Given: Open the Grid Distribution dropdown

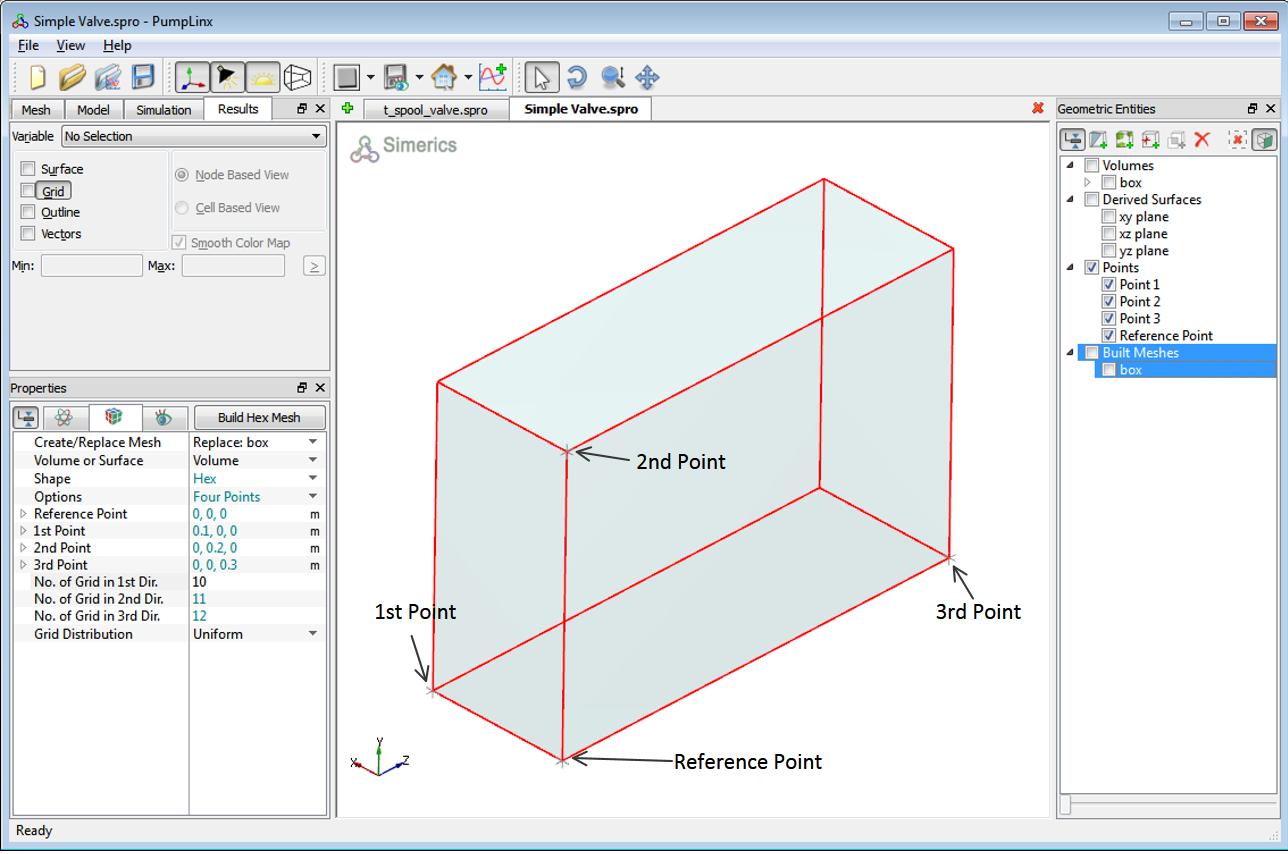Looking at the screenshot, I should coord(311,633).
